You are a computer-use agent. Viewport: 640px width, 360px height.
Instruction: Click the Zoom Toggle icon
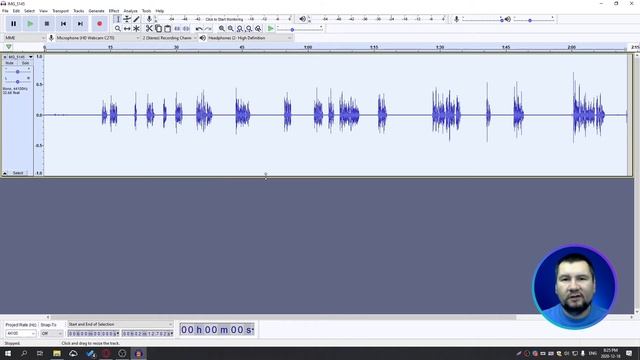pos(258,29)
